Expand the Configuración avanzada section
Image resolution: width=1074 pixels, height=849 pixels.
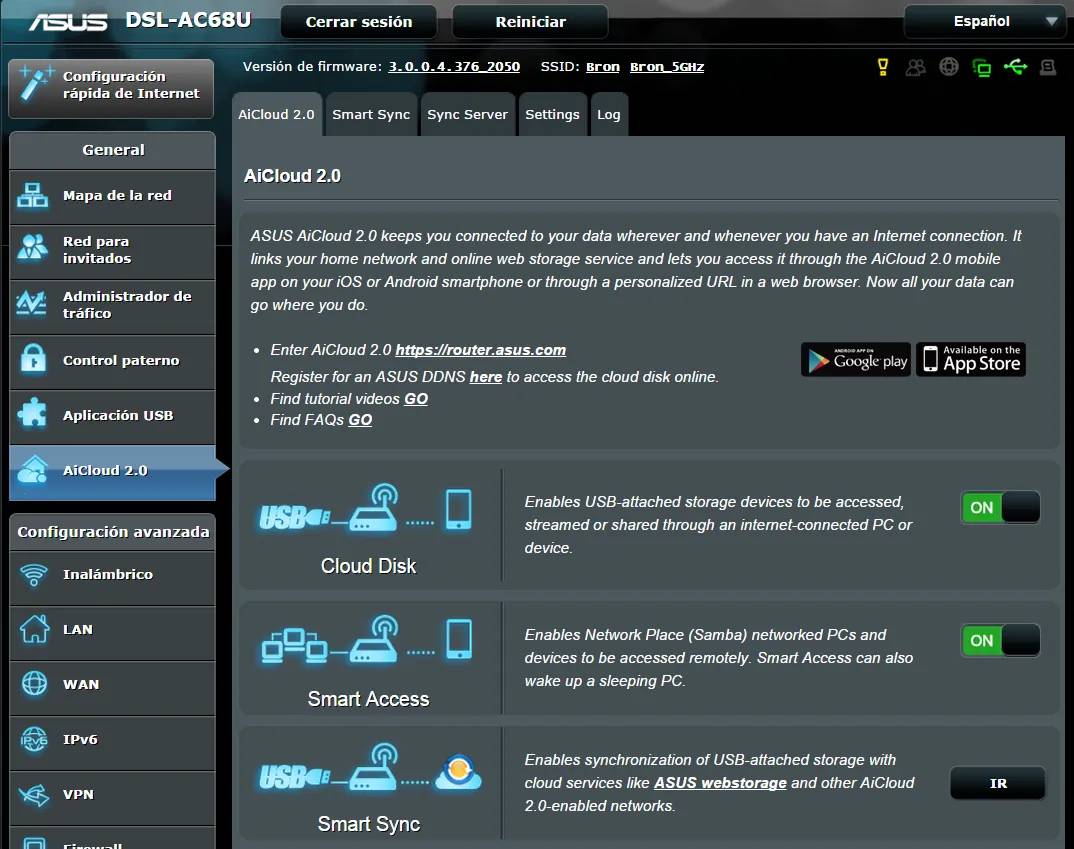112,532
